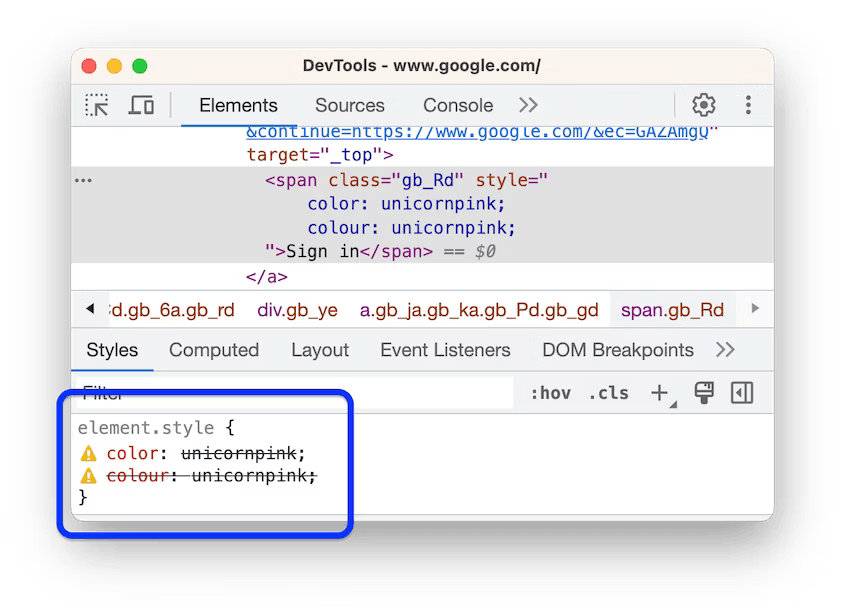Open the Computed styles tab

(214, 350)
